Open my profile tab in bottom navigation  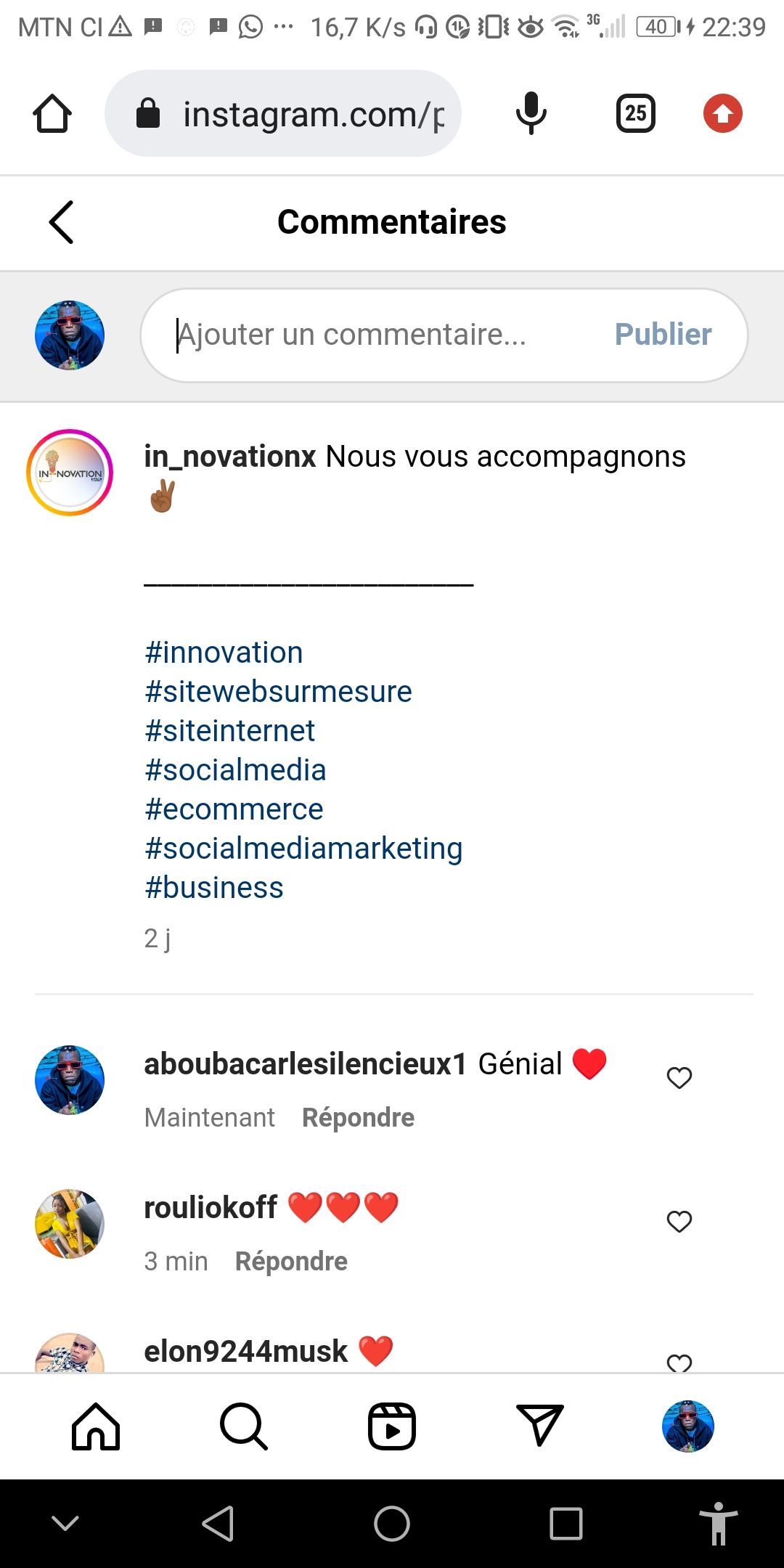[x=687, y=1426]
